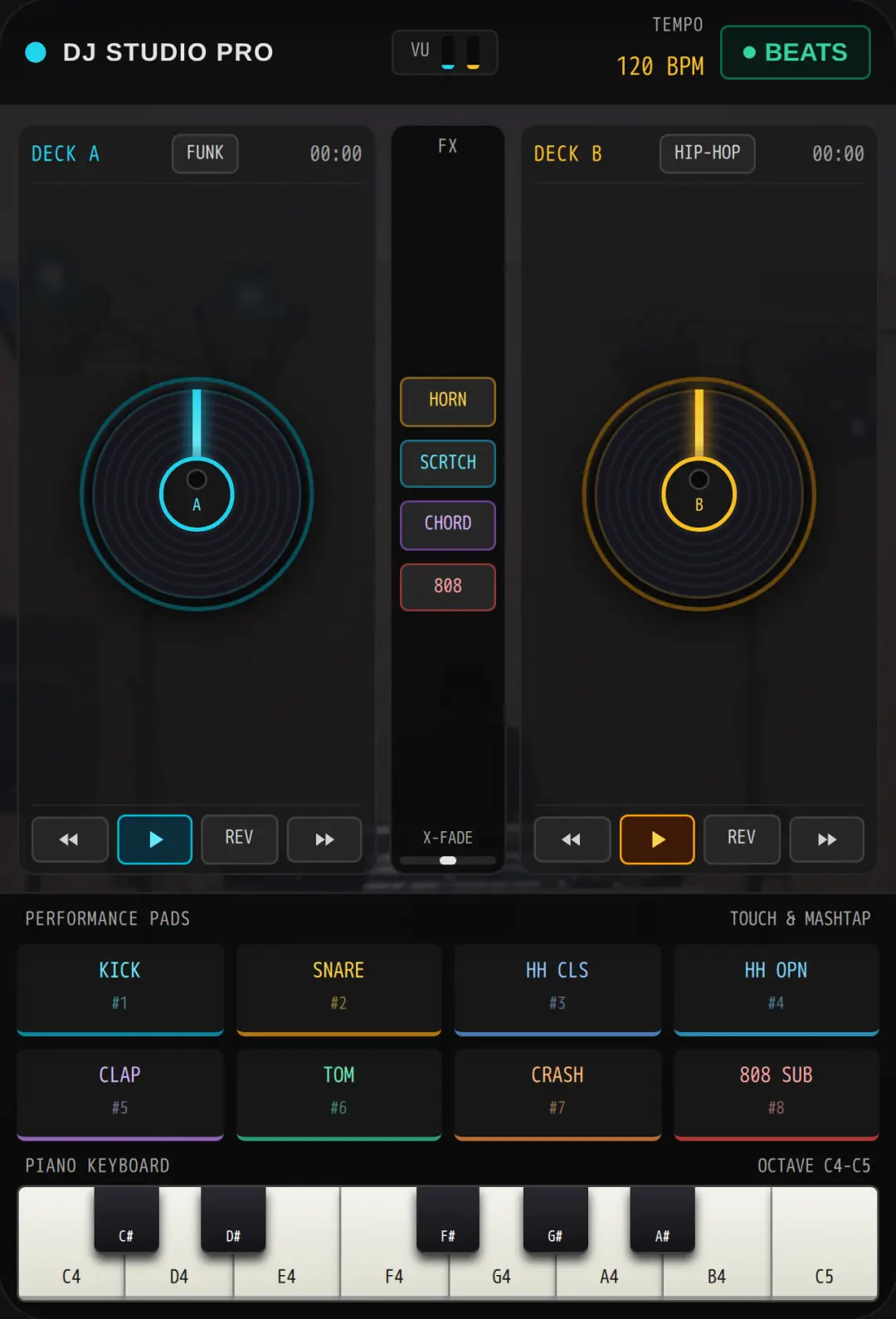Click the Deck B 00:00 timer
The width and height of the screenshot is (896, 1319).
(x=838, y=154)
